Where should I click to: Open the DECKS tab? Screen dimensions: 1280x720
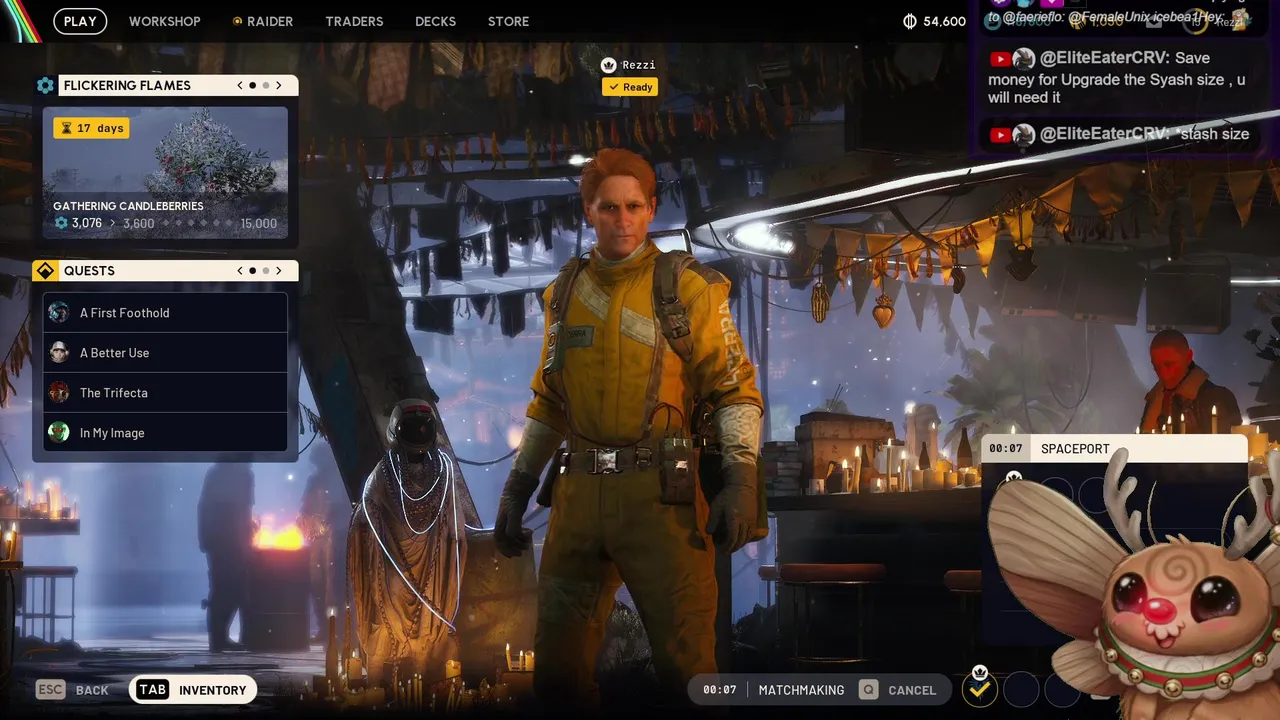point(435,21)
